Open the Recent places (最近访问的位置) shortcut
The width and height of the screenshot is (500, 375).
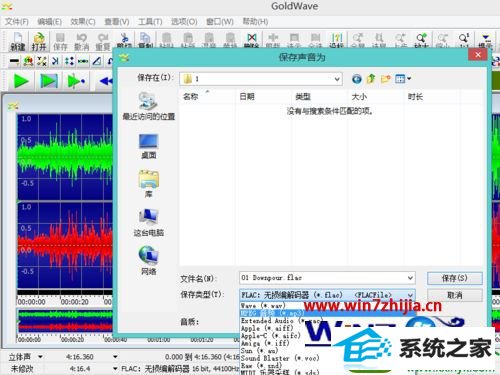tap(148, 106)
